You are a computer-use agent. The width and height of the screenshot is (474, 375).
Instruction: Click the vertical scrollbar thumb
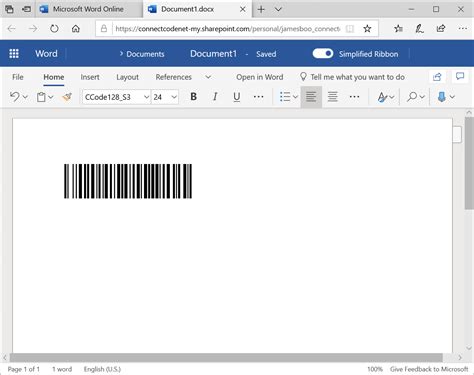click(x=469, y=163)
